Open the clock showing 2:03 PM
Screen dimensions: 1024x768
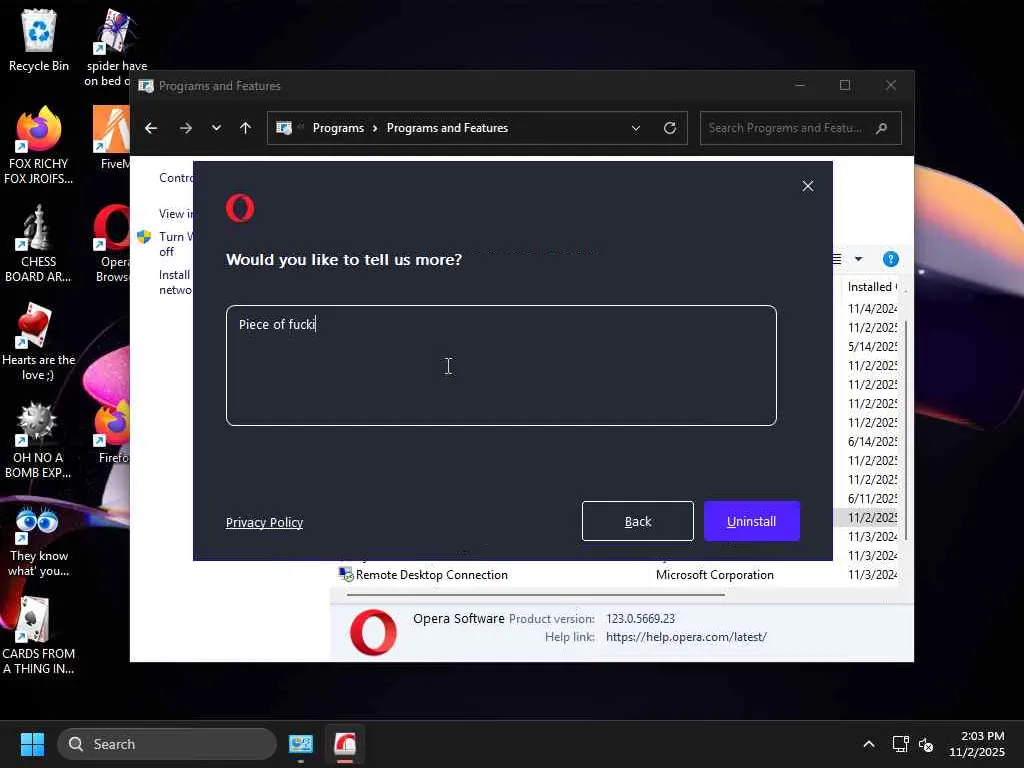click(976, 744)
